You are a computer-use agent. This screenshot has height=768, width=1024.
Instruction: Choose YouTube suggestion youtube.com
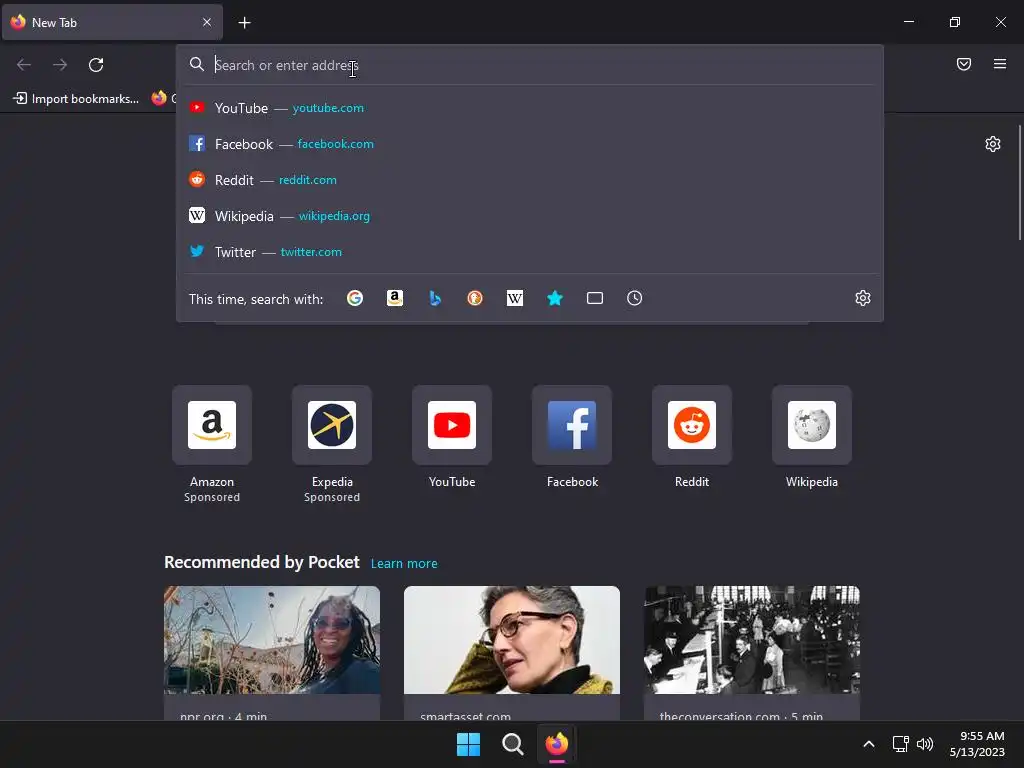[530, 108]
